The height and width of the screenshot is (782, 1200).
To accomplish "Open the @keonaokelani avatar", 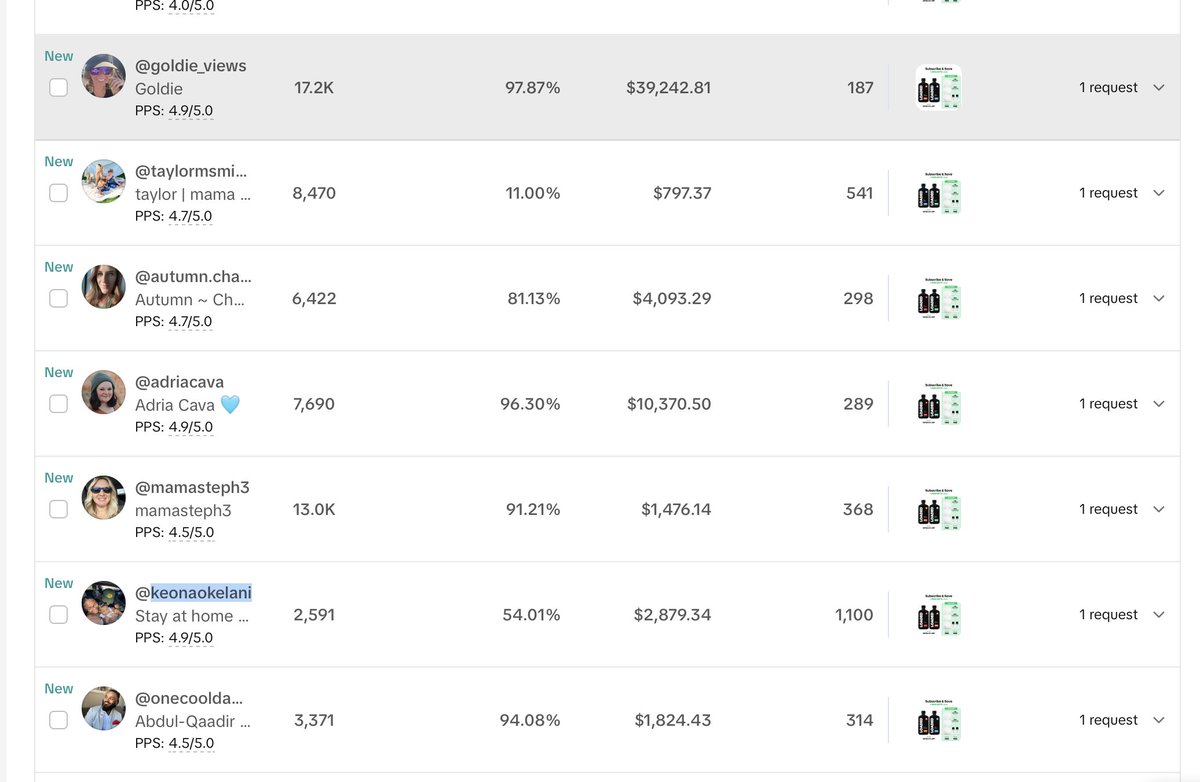I will coord(103,603).
